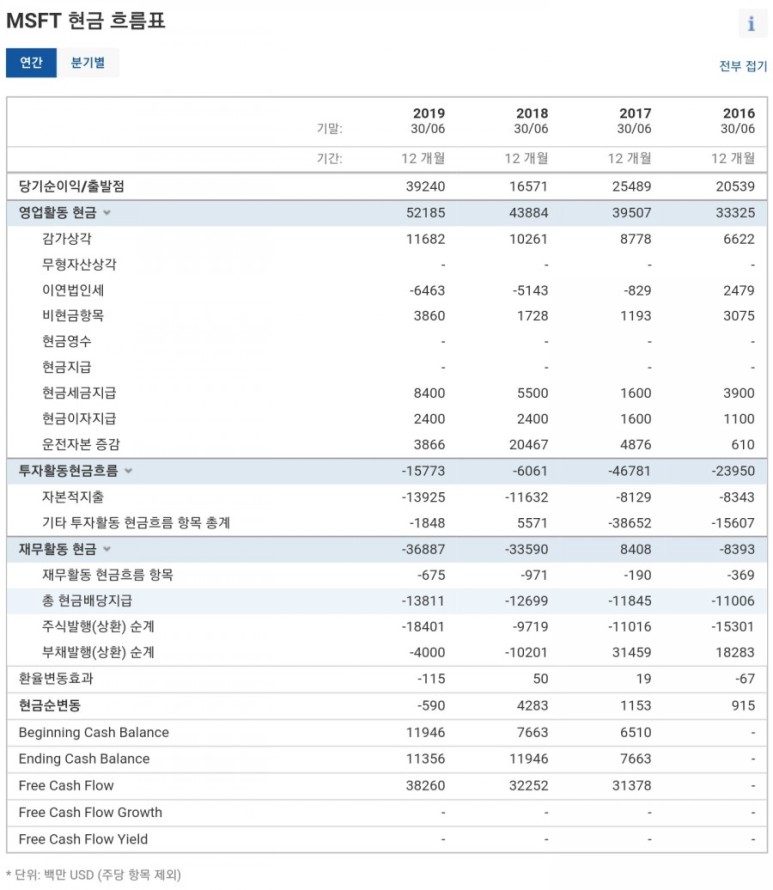Viewport: 773px width, 890px height.
Task: Select the Free Cash Flow row label
Action: tap(66, 786)
